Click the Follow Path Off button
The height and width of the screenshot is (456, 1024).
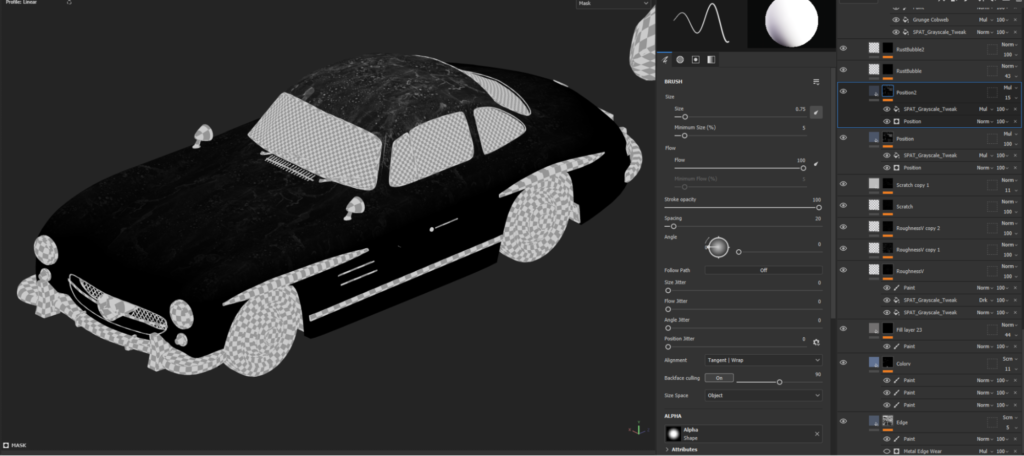click(763, 270)
